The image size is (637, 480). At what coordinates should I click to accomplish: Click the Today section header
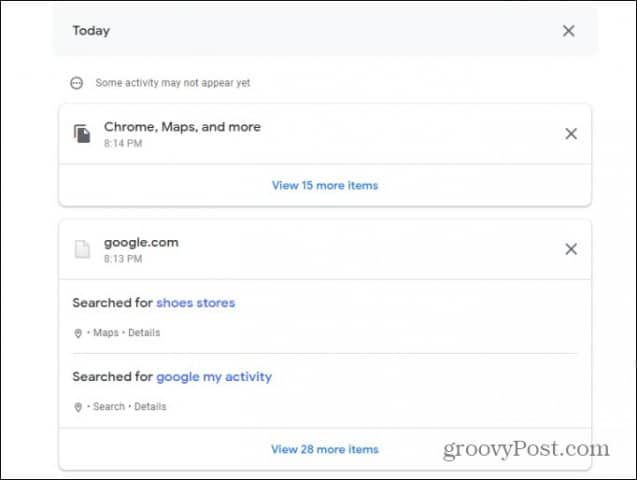(91, 31)
